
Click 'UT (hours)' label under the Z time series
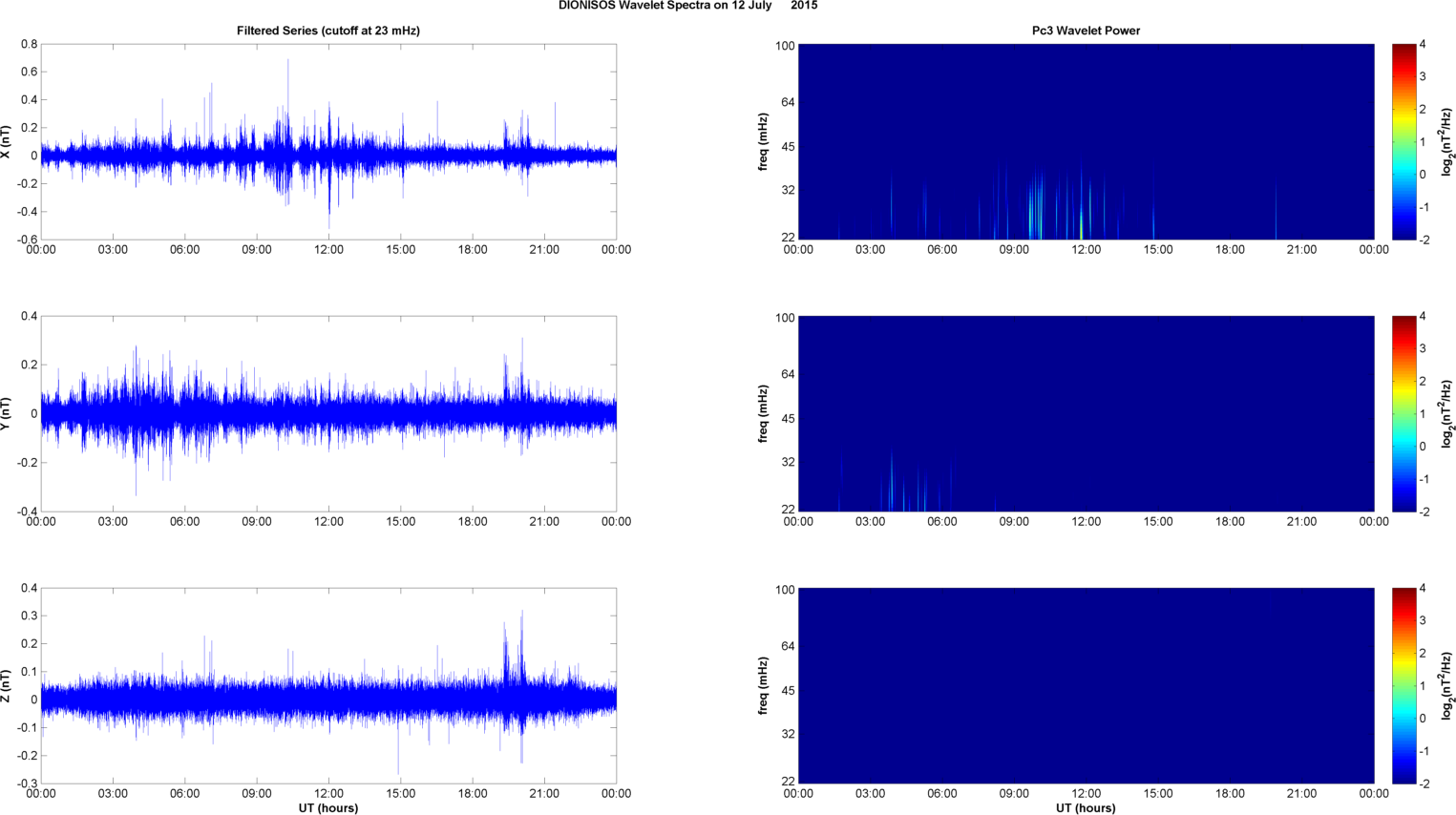point(328,807)
